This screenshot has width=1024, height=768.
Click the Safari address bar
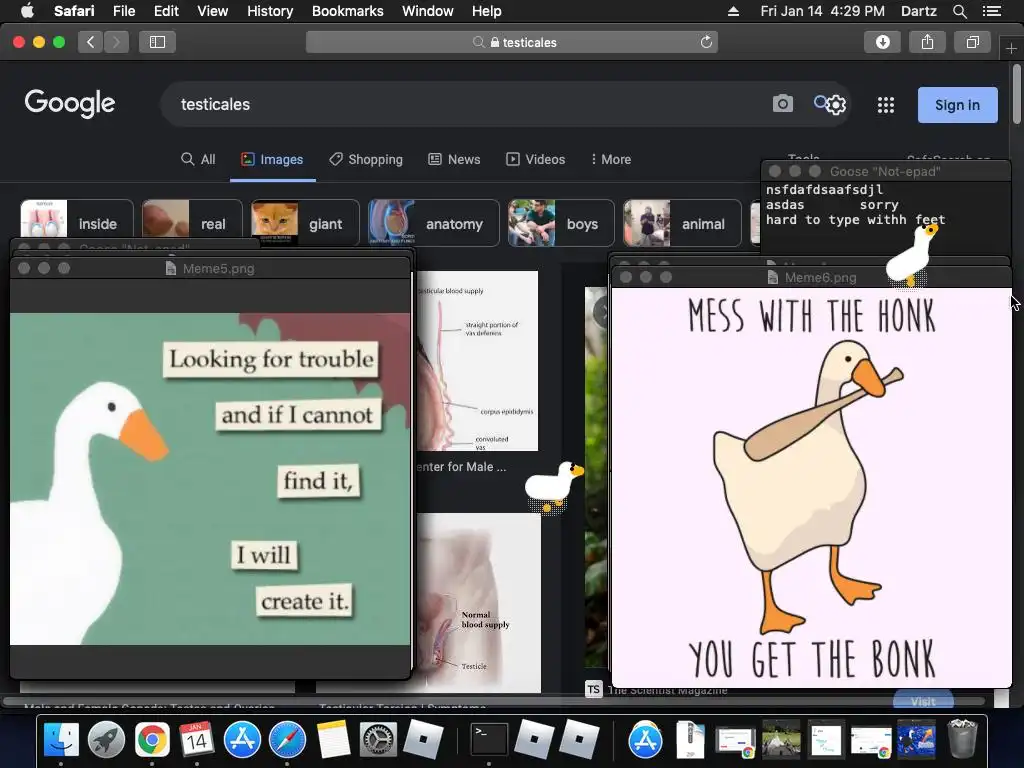(x=512, y=42)
